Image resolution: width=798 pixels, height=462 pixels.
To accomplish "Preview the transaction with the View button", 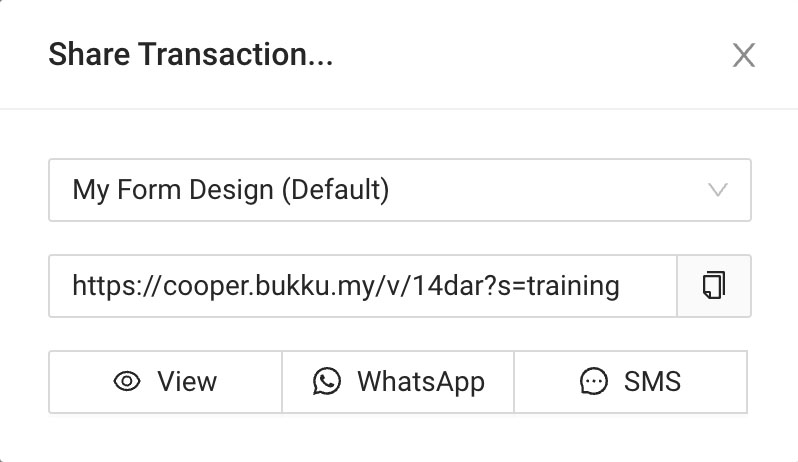I will coord(165,381).
